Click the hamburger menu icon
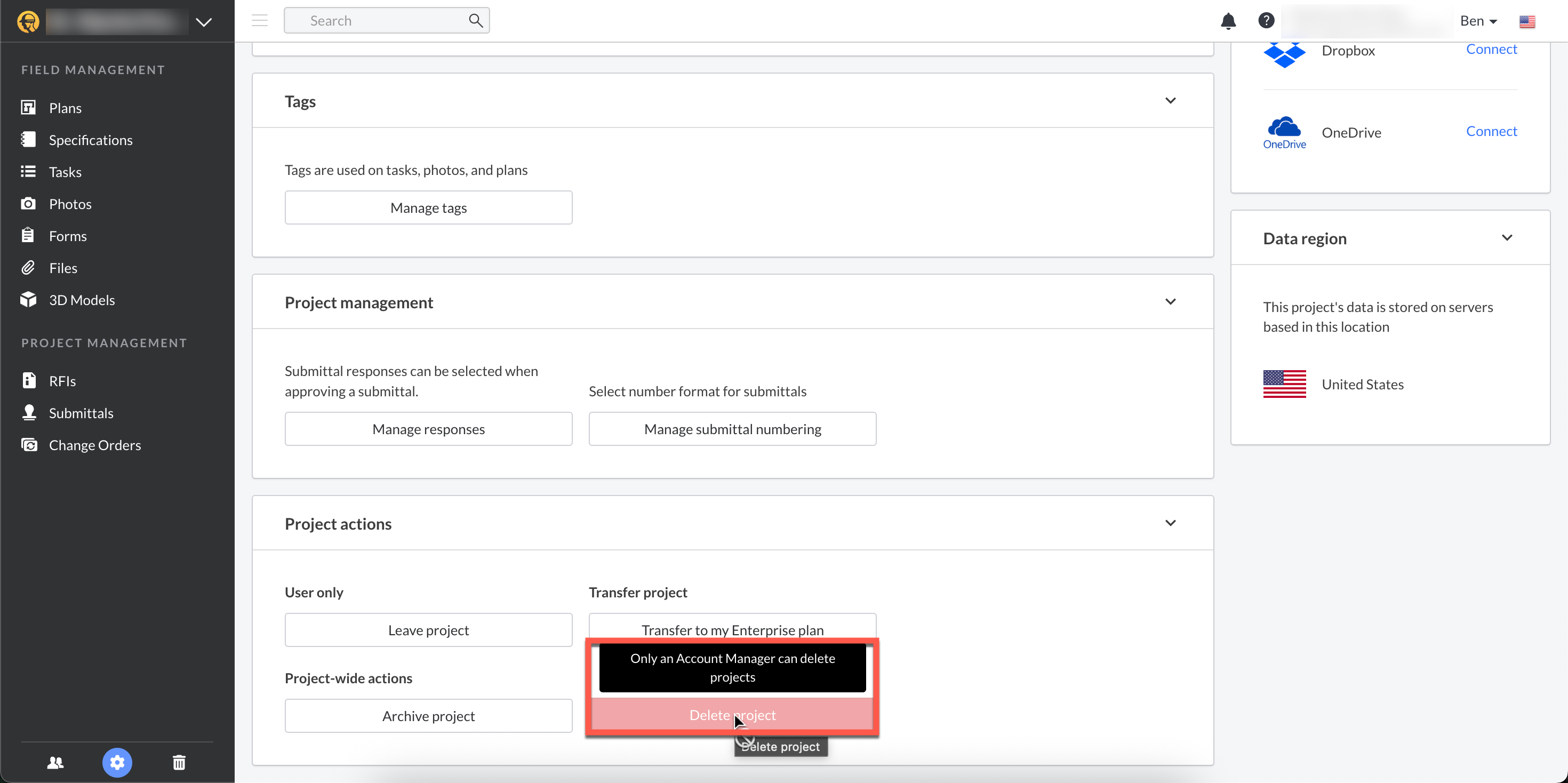This screenshot has height=783, width=1568. pos(260,21)
